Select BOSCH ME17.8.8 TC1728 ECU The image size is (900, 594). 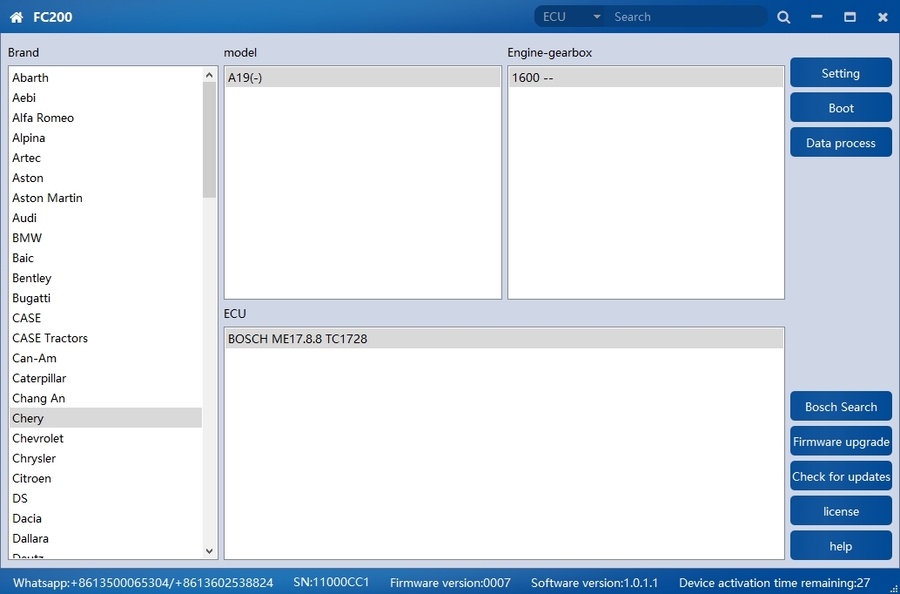click(x=298, y=339)
